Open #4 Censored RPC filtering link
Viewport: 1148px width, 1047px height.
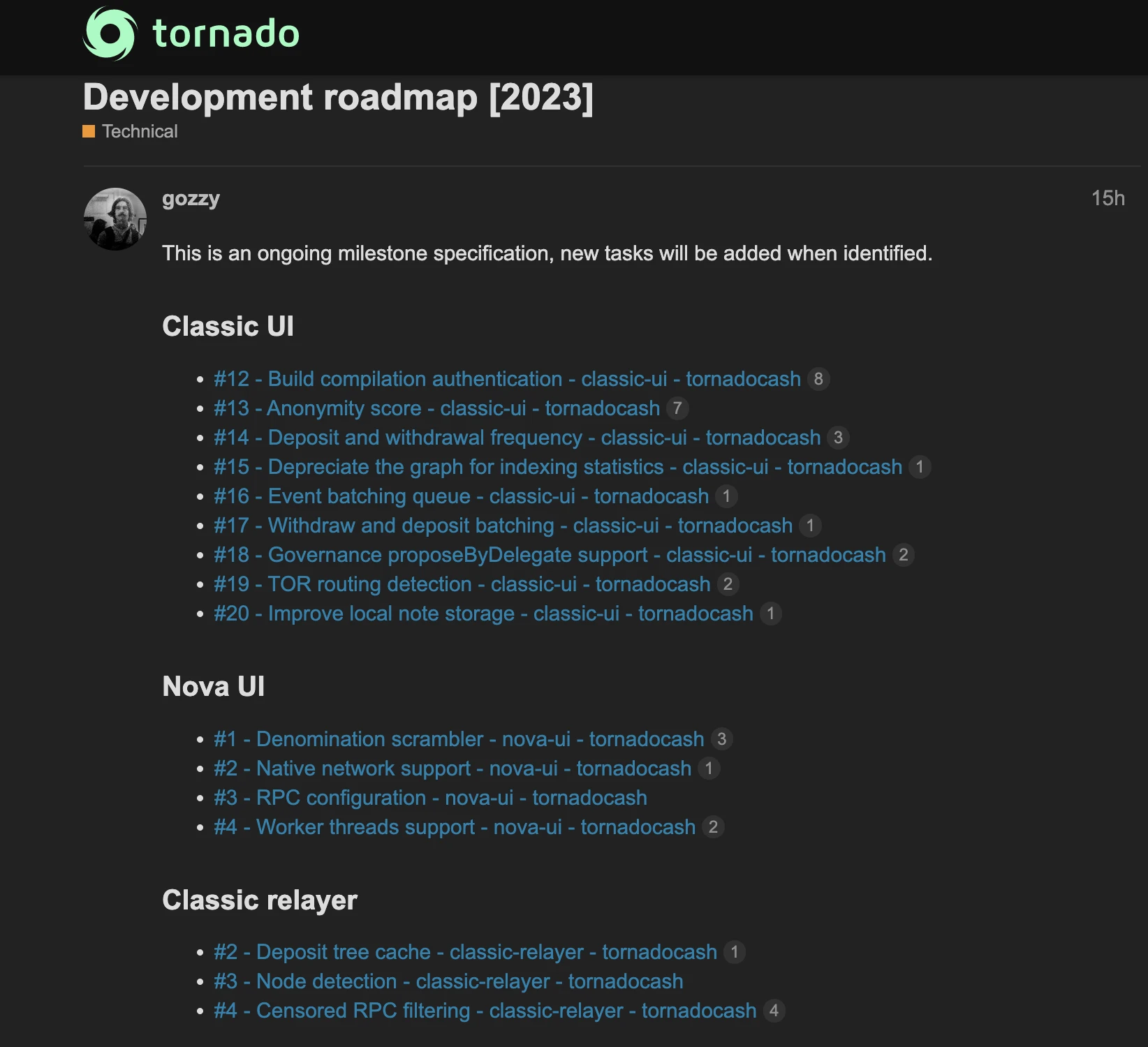[485, 1011]
